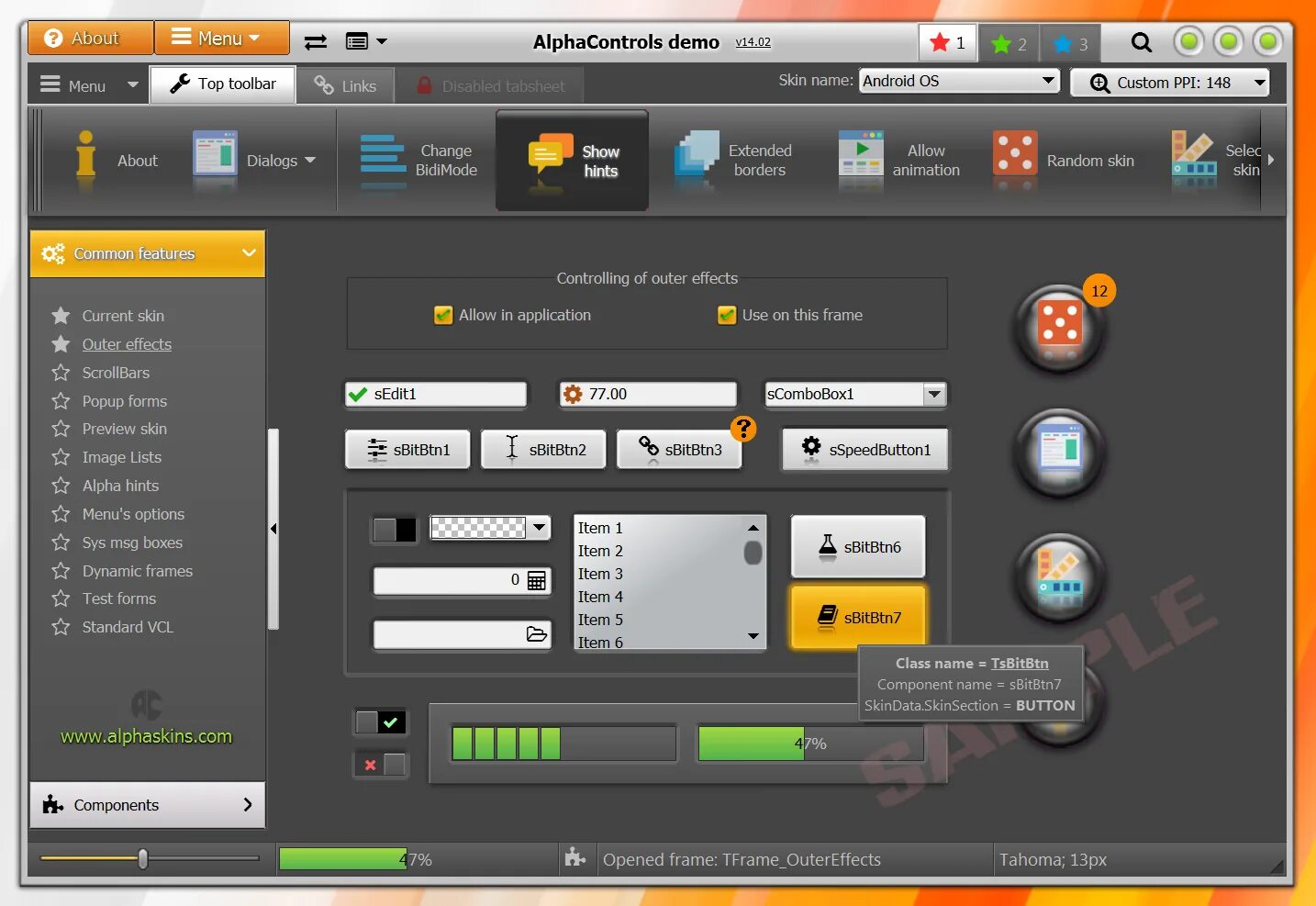Viewport: 1316px width, 906px height.
Task: Click the window list icon in title bar
Action: (357, 41)
